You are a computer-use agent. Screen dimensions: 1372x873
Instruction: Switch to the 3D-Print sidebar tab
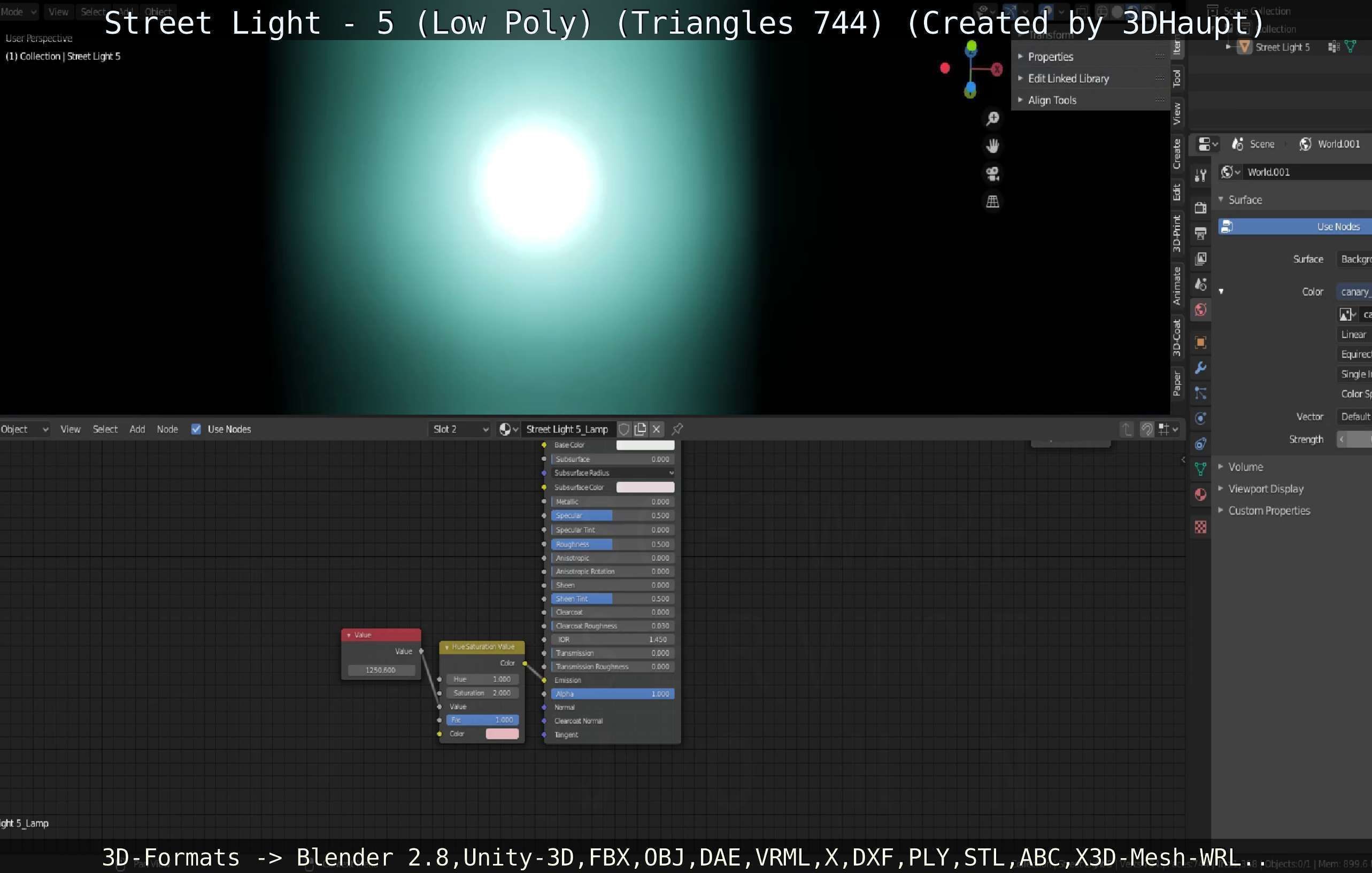coord(1176,234)
